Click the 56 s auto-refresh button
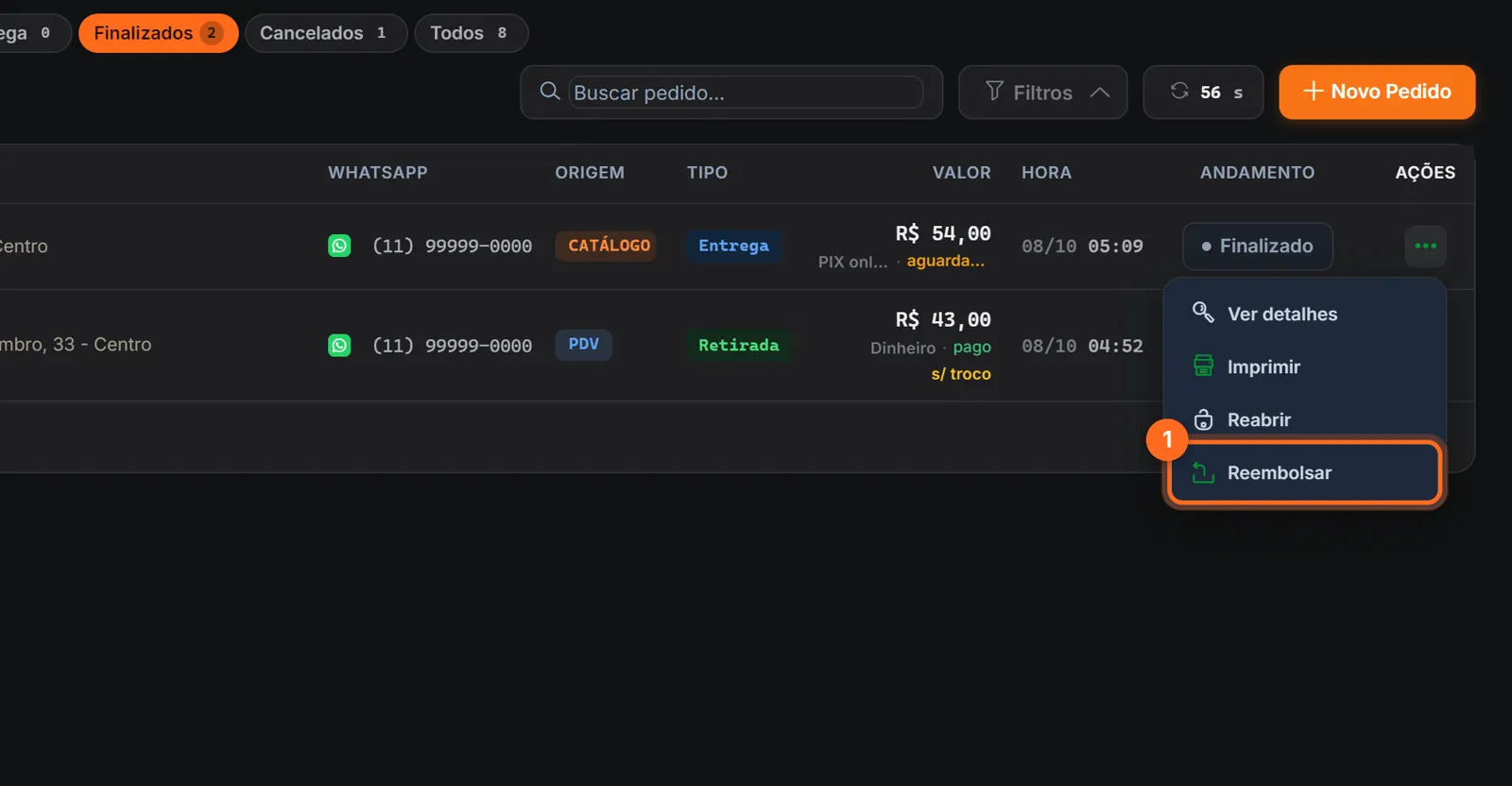This screenshot has height=786, width=1512. [x=1203, y=92]
